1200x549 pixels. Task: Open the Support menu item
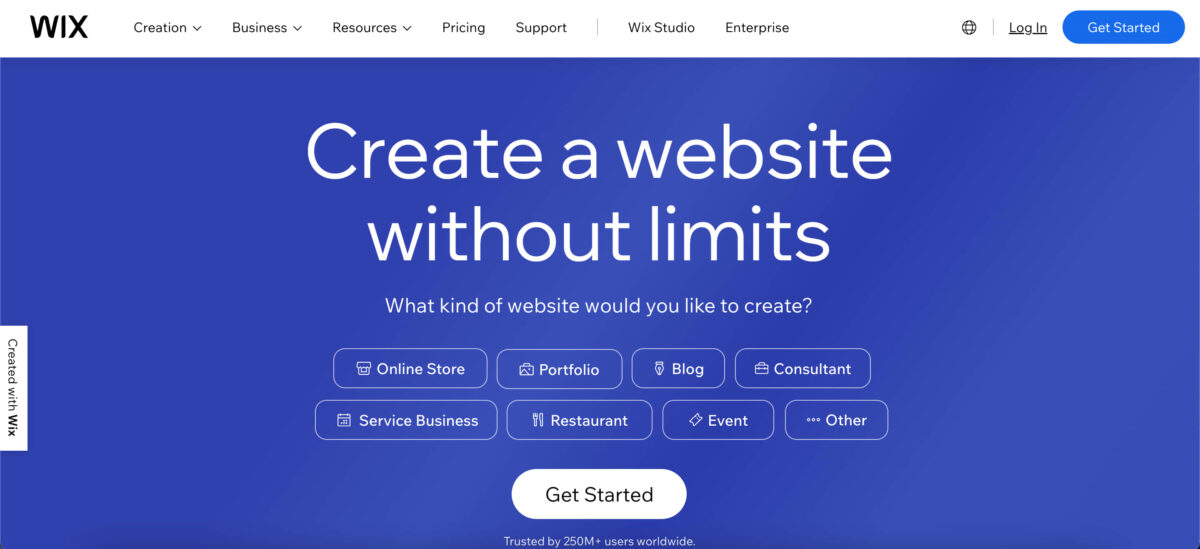(541, 28)
